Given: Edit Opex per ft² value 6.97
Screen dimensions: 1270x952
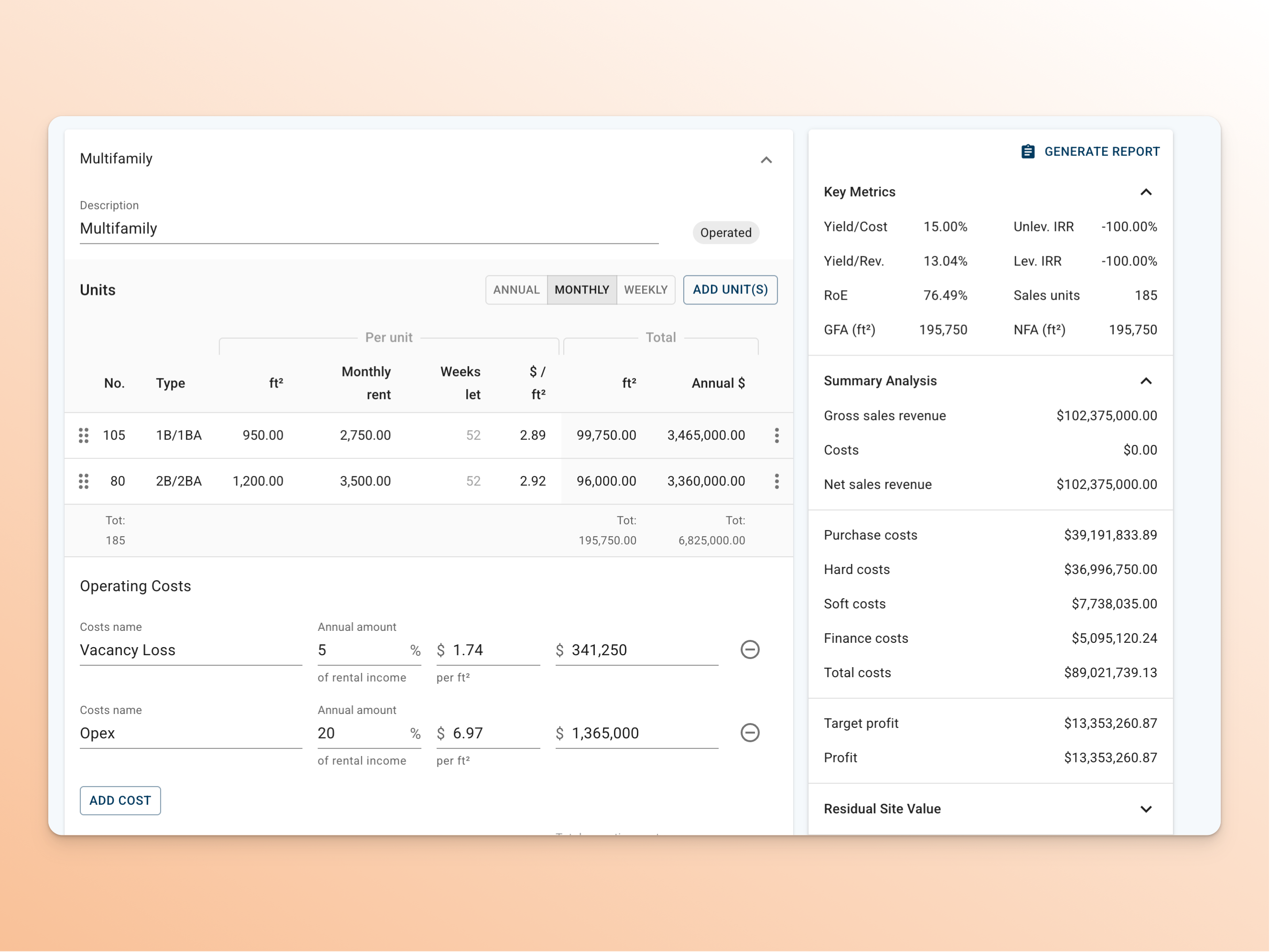Looking at the screenshot, I should coord(488,734).
